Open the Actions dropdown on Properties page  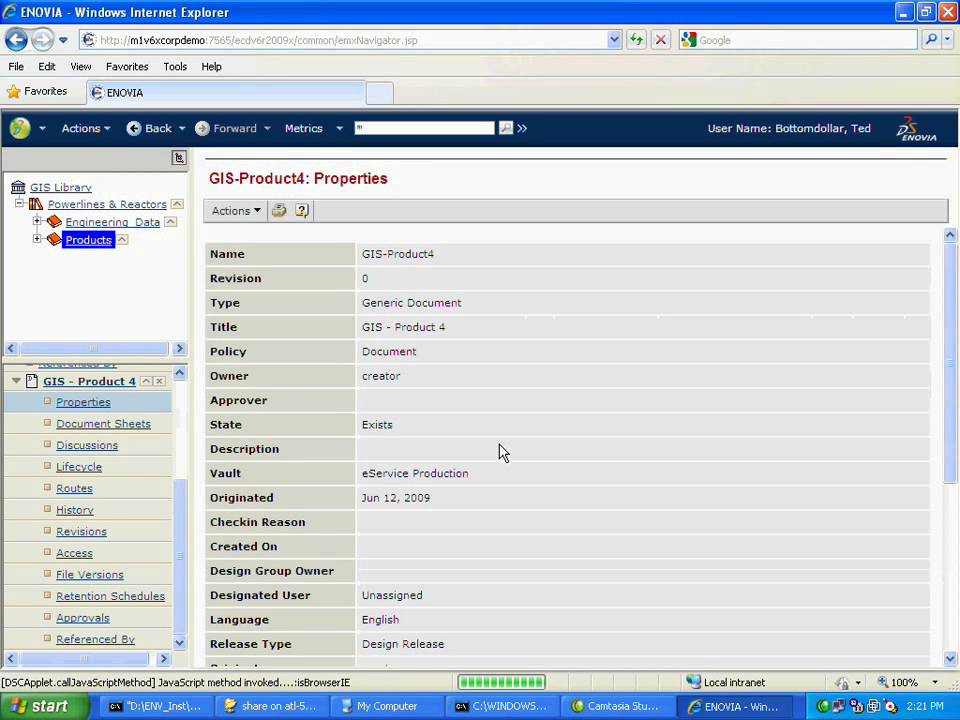coord(236,211)
